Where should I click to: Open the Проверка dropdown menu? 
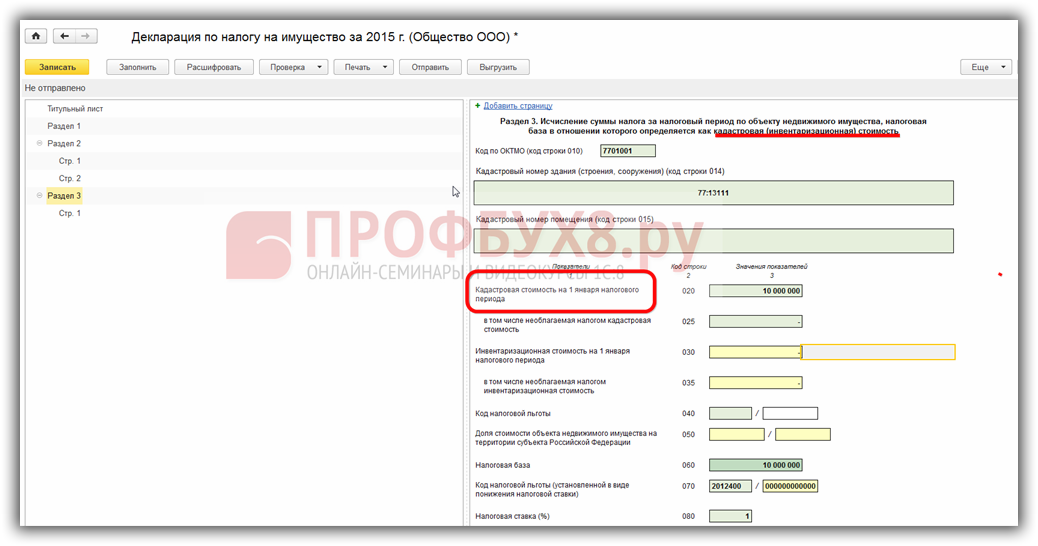click(293, 67)
